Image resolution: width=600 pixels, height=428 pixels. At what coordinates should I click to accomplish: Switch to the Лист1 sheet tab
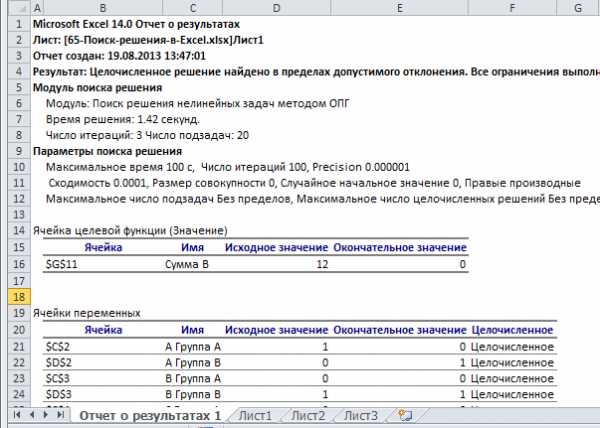click(x=254, y=415)
